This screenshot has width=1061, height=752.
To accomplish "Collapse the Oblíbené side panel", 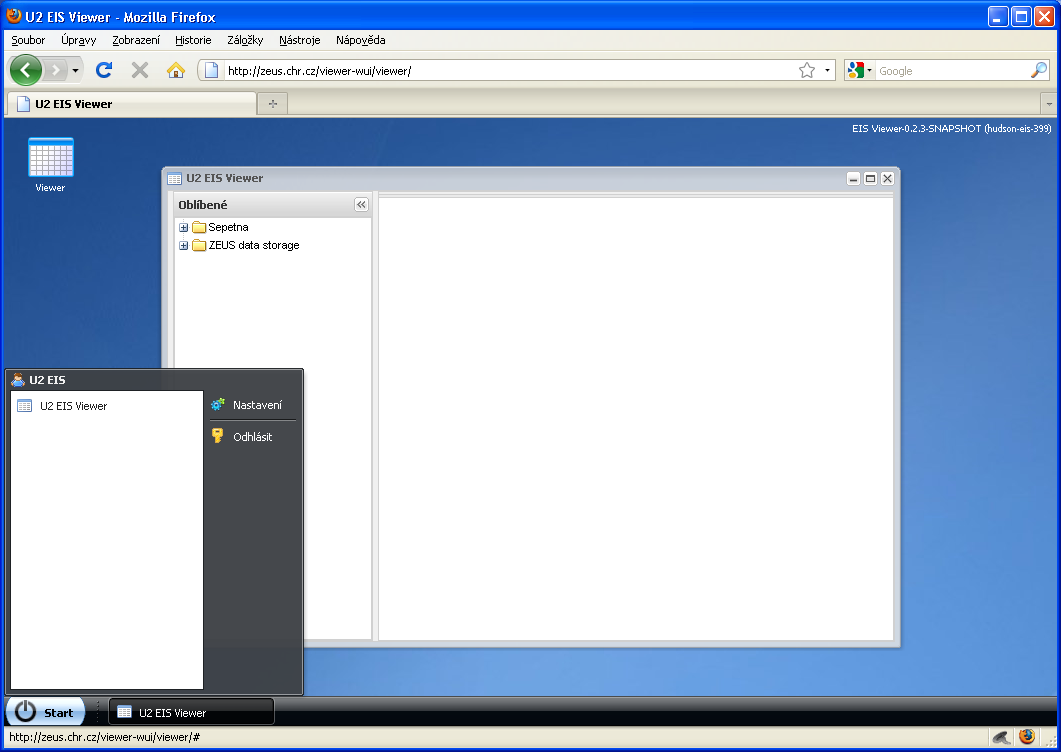I will click(x=361, y=204).
